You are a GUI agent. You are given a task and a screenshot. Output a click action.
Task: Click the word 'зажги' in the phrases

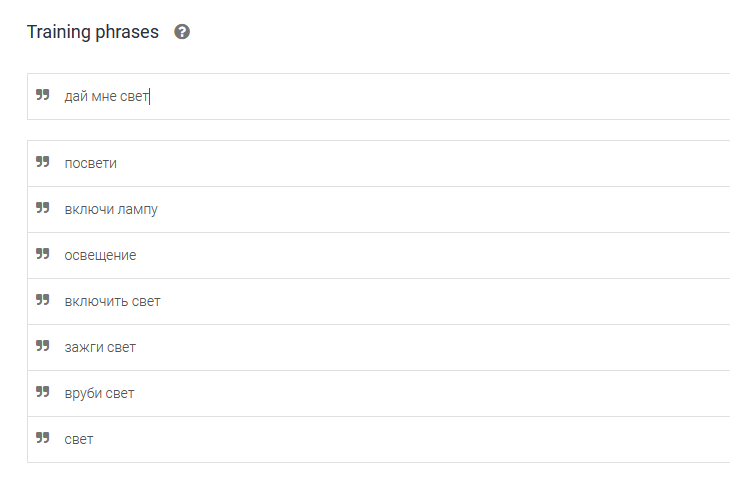pyautogui.click(x=83, y=347)
